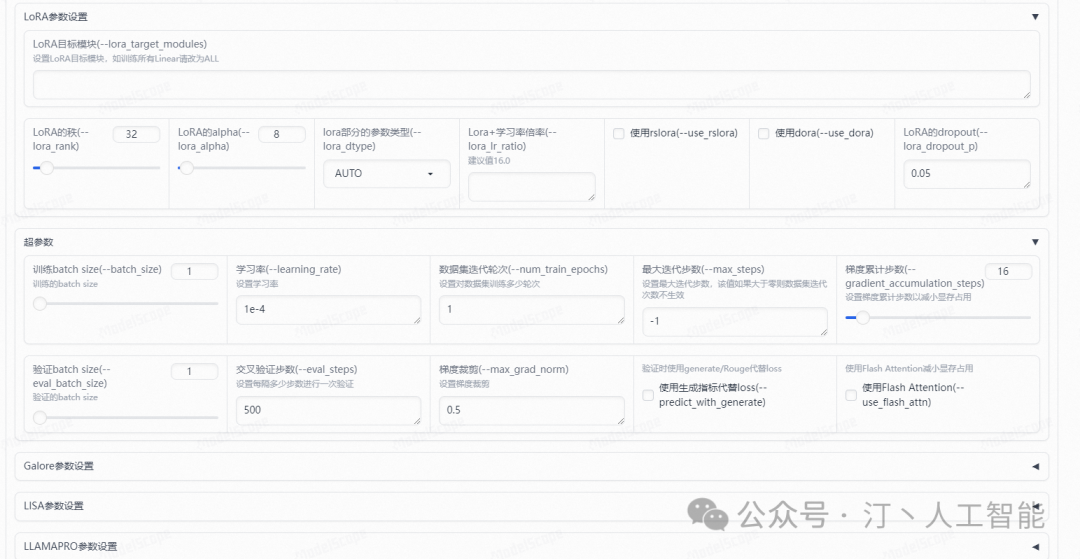Expand the LISA参数设置 section

point(1035,506)
